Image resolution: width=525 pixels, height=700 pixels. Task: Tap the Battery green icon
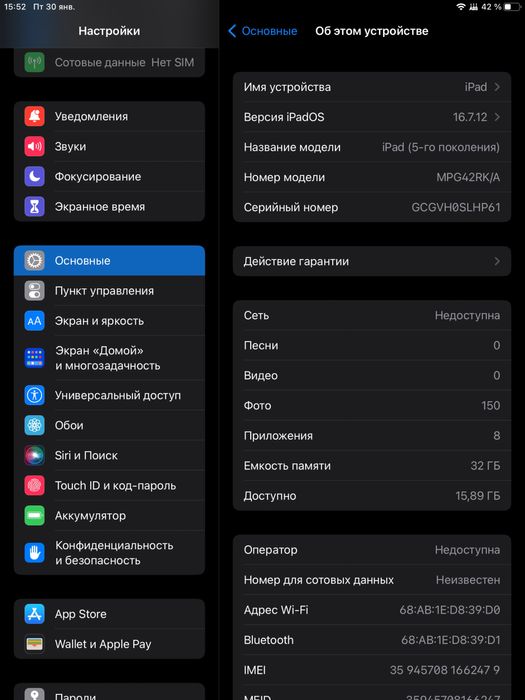[x=34, y=516]
